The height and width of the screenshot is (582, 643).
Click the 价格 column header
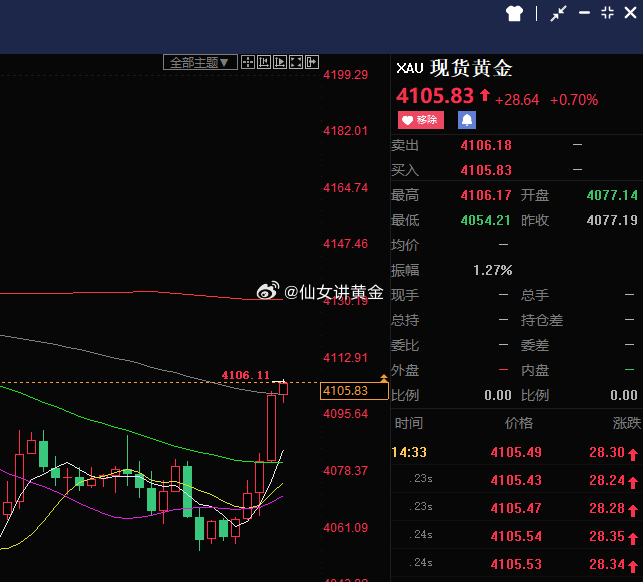coord(519,423)
